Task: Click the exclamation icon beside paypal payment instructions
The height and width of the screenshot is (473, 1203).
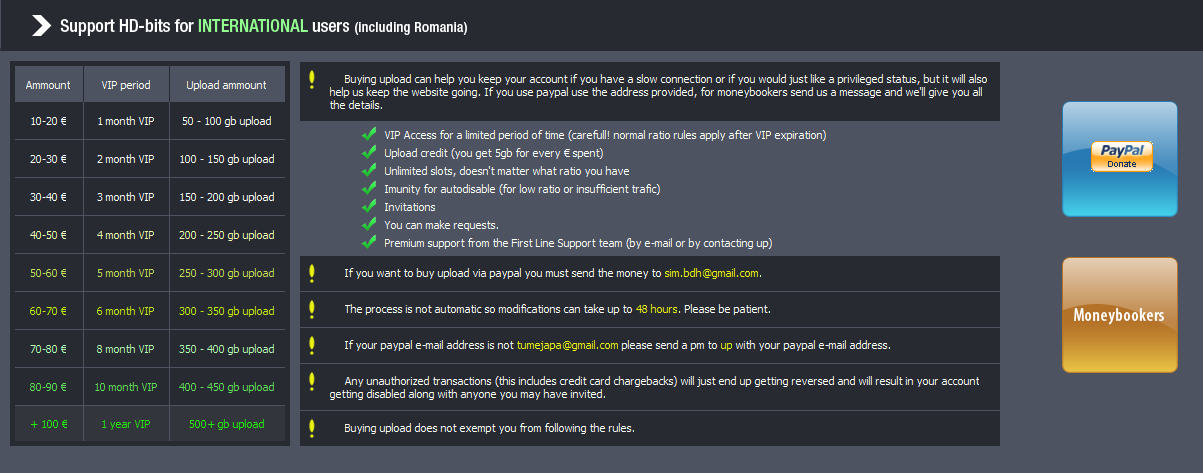Action: tap(312, 273)
